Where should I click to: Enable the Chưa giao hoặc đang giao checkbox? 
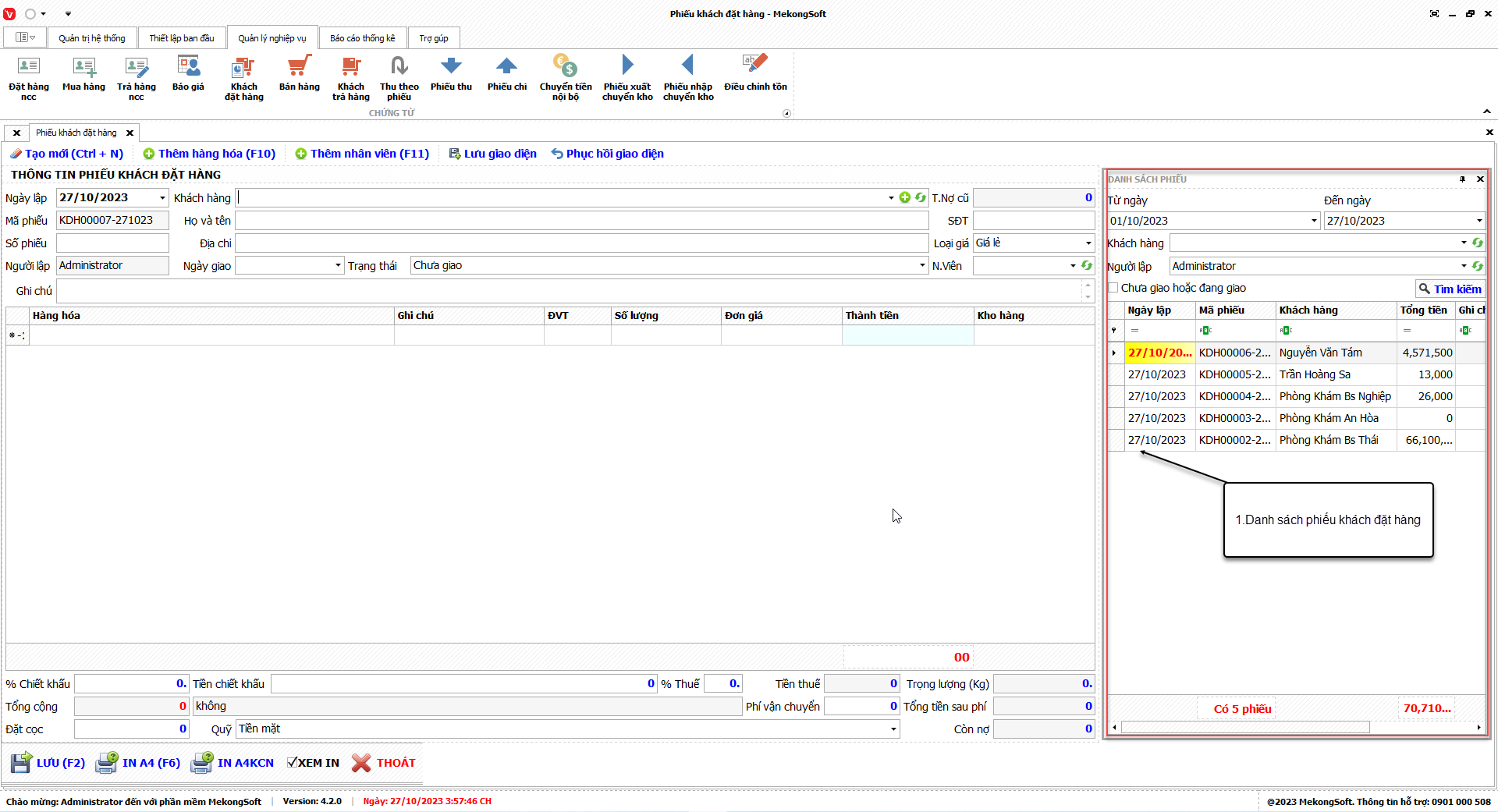click(1113, 288)
